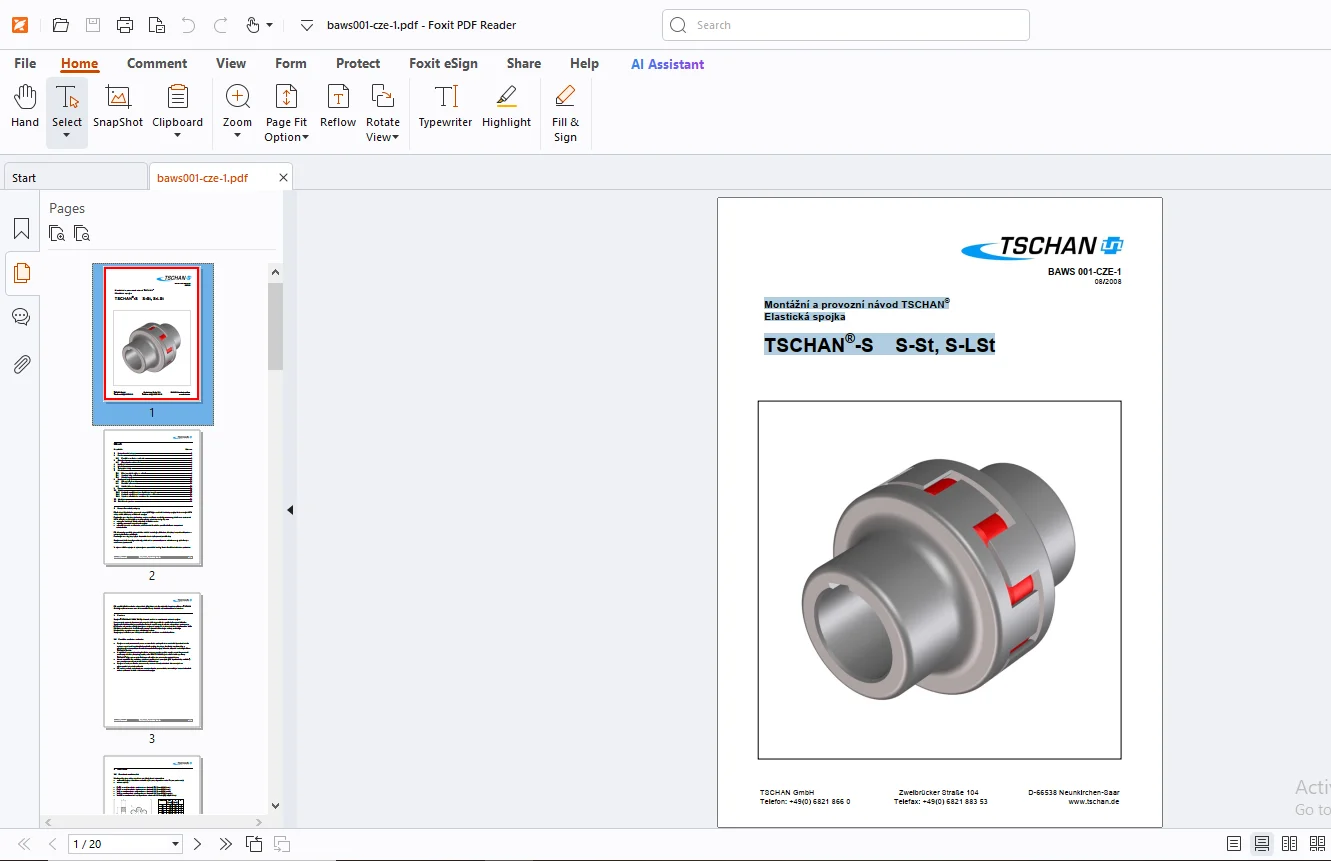Expand the Page Fit Option dropdown
1331x861 pixels.
305,138
